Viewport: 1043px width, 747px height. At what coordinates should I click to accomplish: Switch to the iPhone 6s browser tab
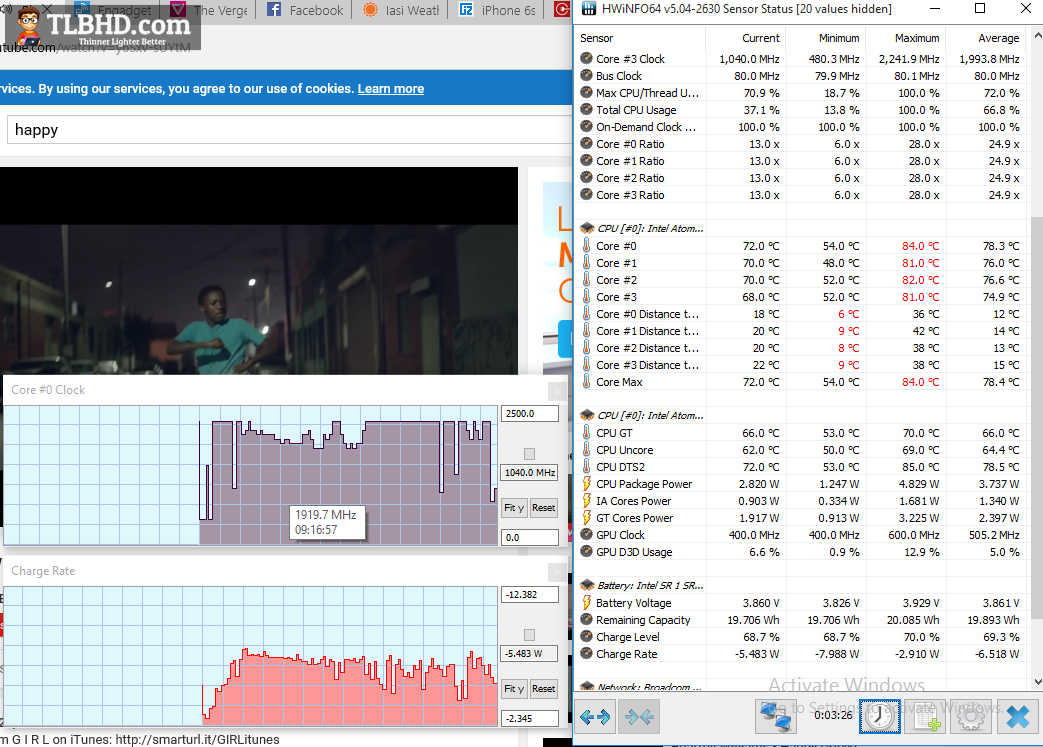click(498, 10)
